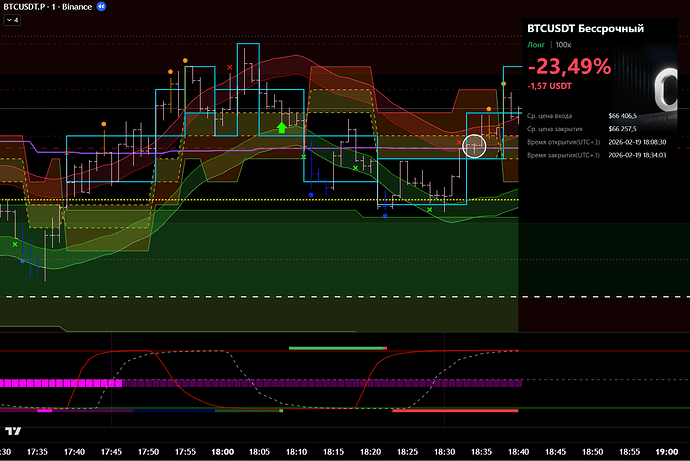Viewport: 690px width, 461px height.
Task: Click the 17:45 label on time axis
Action: 110,451
